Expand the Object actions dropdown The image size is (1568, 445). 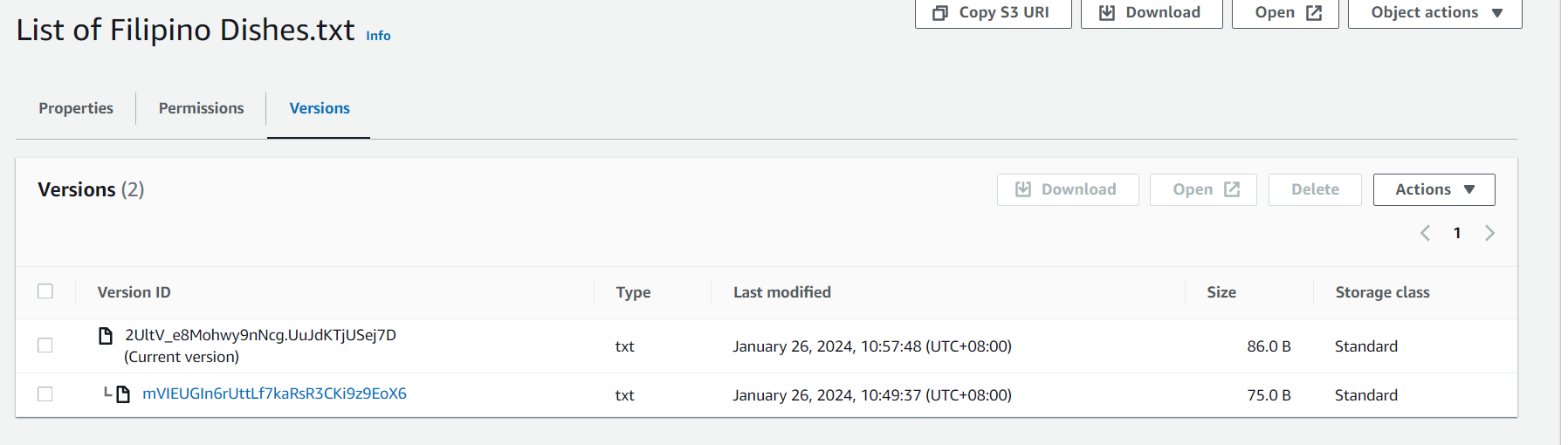click(x=1434, y=13)
